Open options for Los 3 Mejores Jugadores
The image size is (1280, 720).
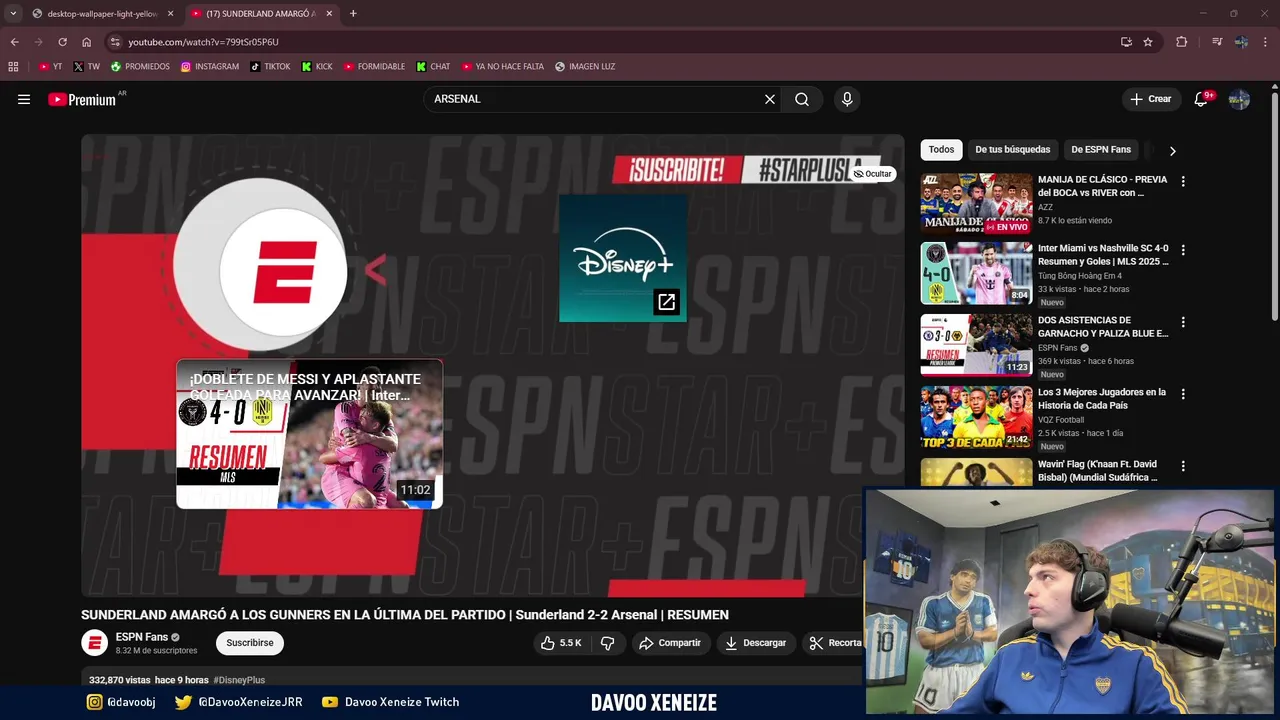(x=1183, y=394)
